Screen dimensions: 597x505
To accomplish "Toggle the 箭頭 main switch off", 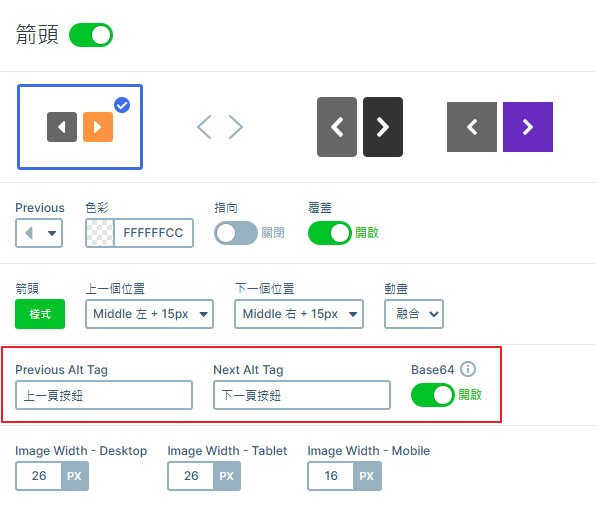I will 91,35.
